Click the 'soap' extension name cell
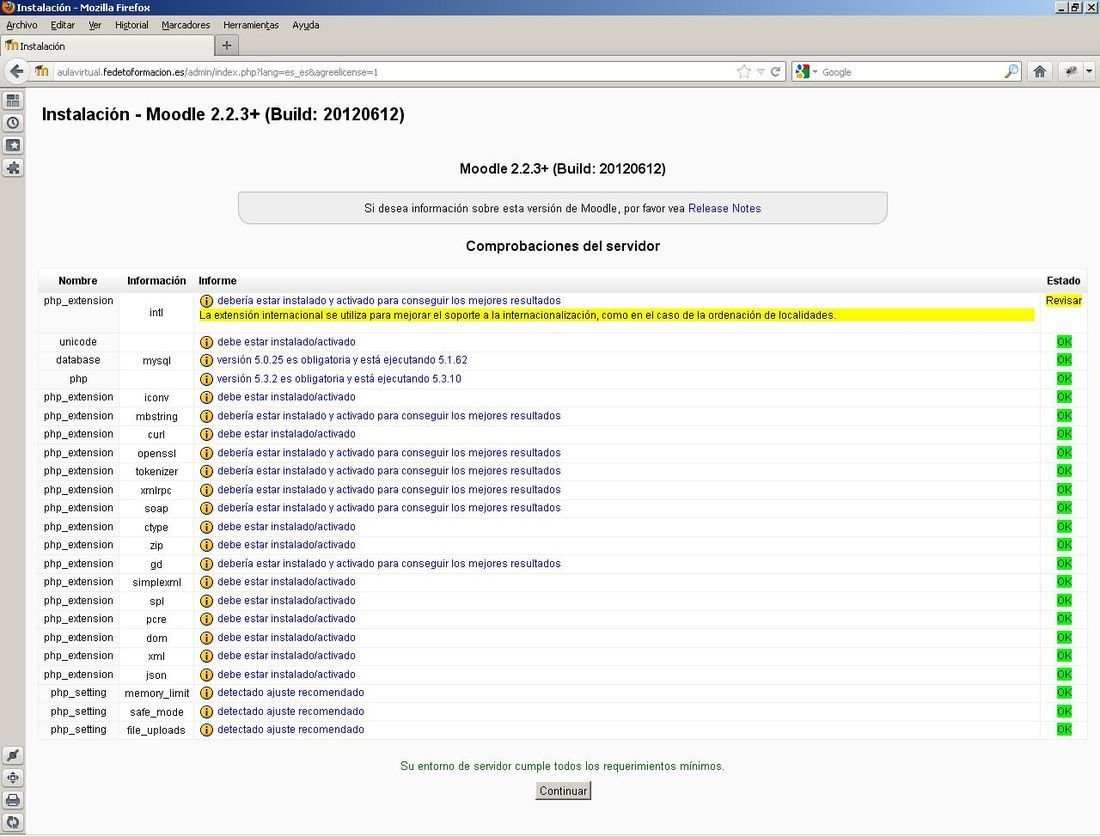Viewport: 1100px width, 837px height. click(x=156, y=509)
